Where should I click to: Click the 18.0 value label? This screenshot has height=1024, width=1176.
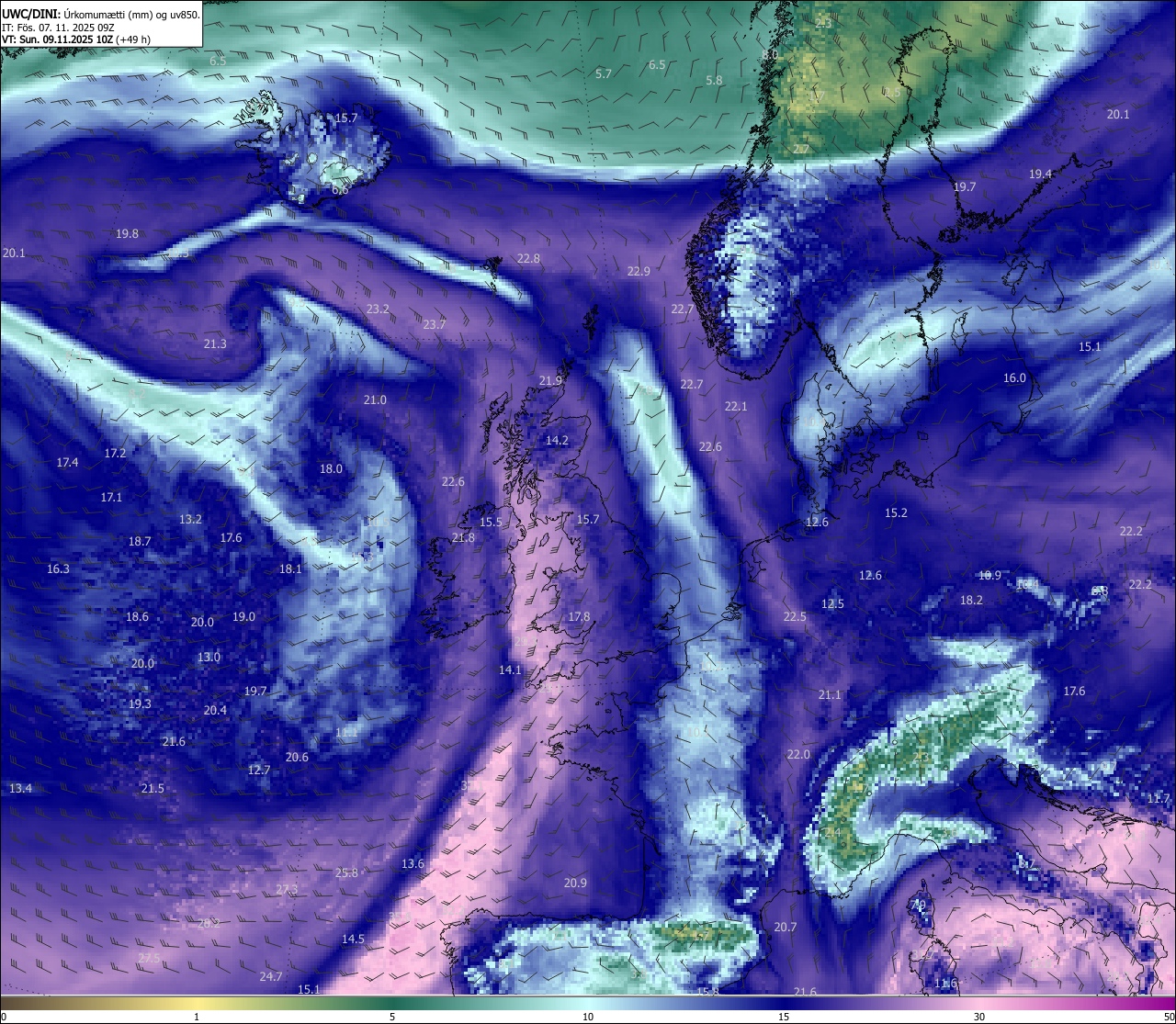pyautogui.click(x=331, y=469)
